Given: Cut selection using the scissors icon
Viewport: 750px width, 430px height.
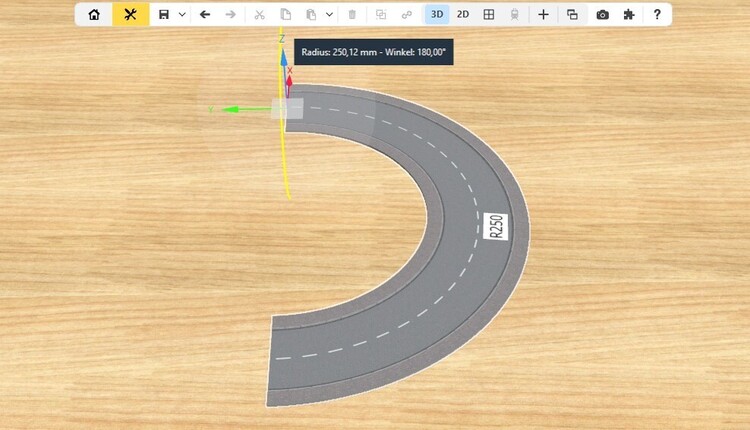Looking at the screenshot, I should pyautogui.click(x=259, y=15).
